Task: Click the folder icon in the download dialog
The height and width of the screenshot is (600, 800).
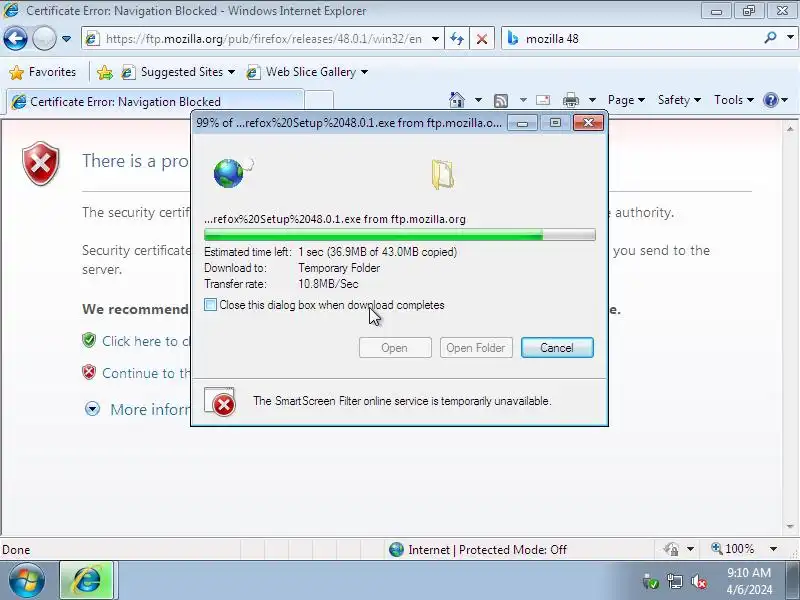Action: 442,174
